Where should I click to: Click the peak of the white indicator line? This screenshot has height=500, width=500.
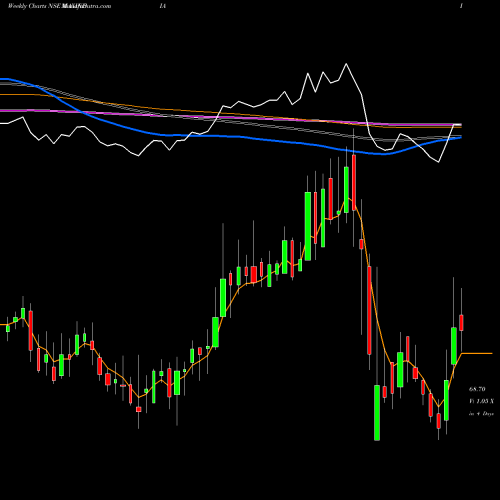(346, 64)
